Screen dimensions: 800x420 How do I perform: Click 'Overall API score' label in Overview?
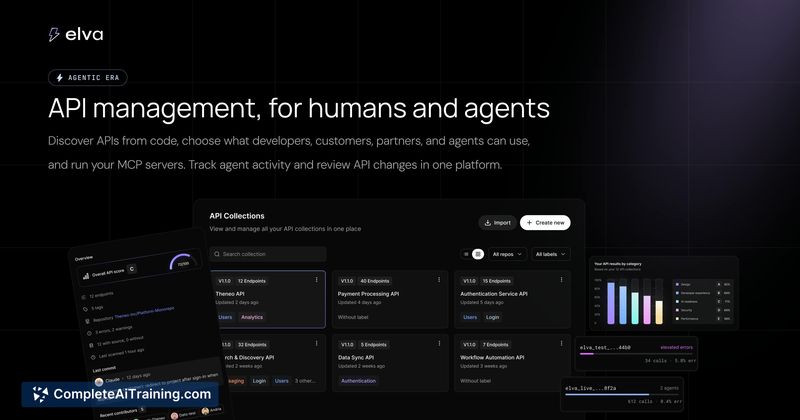108,273
